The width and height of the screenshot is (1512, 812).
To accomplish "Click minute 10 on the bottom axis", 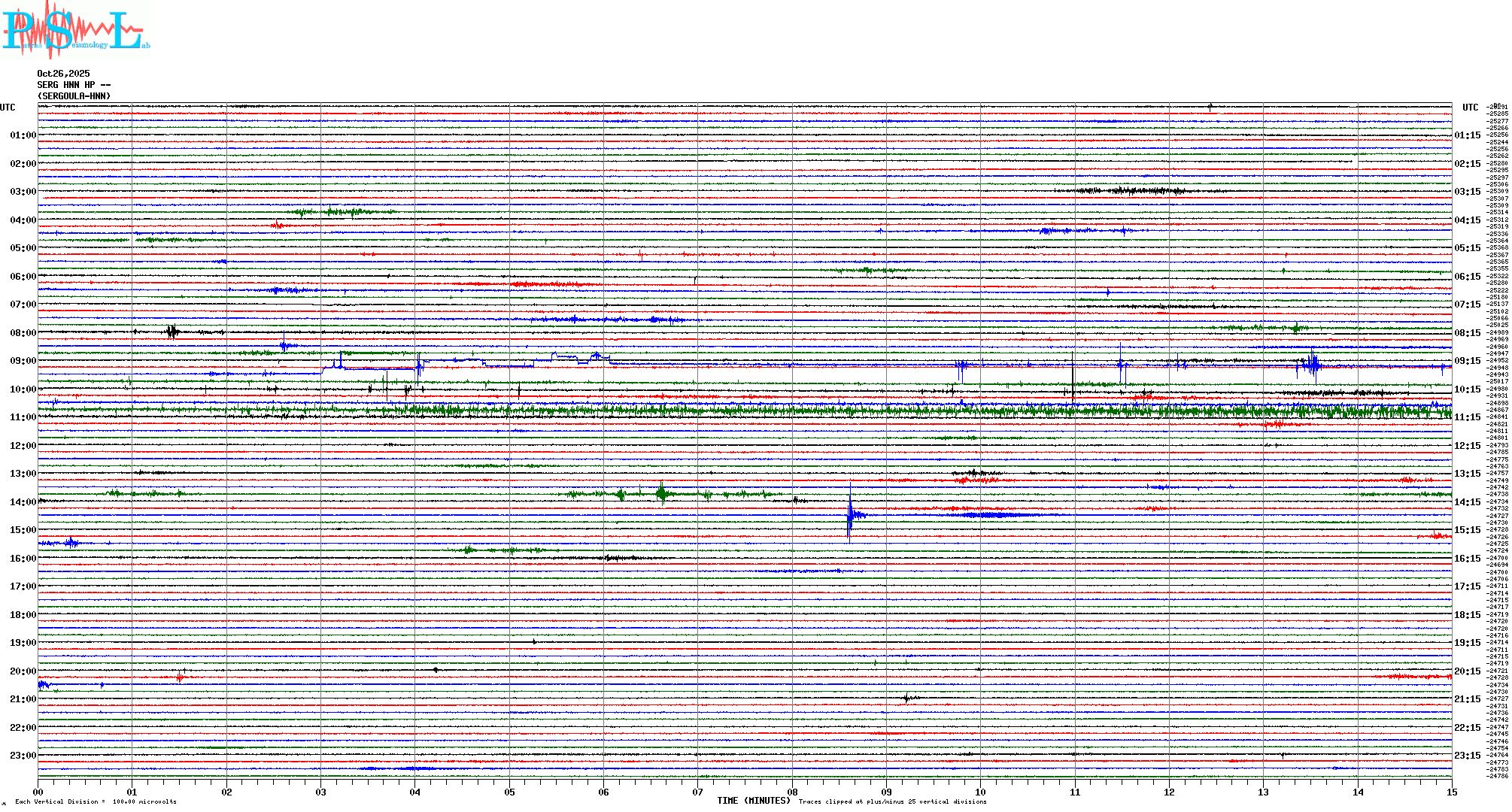I will (x=980, y=792).
